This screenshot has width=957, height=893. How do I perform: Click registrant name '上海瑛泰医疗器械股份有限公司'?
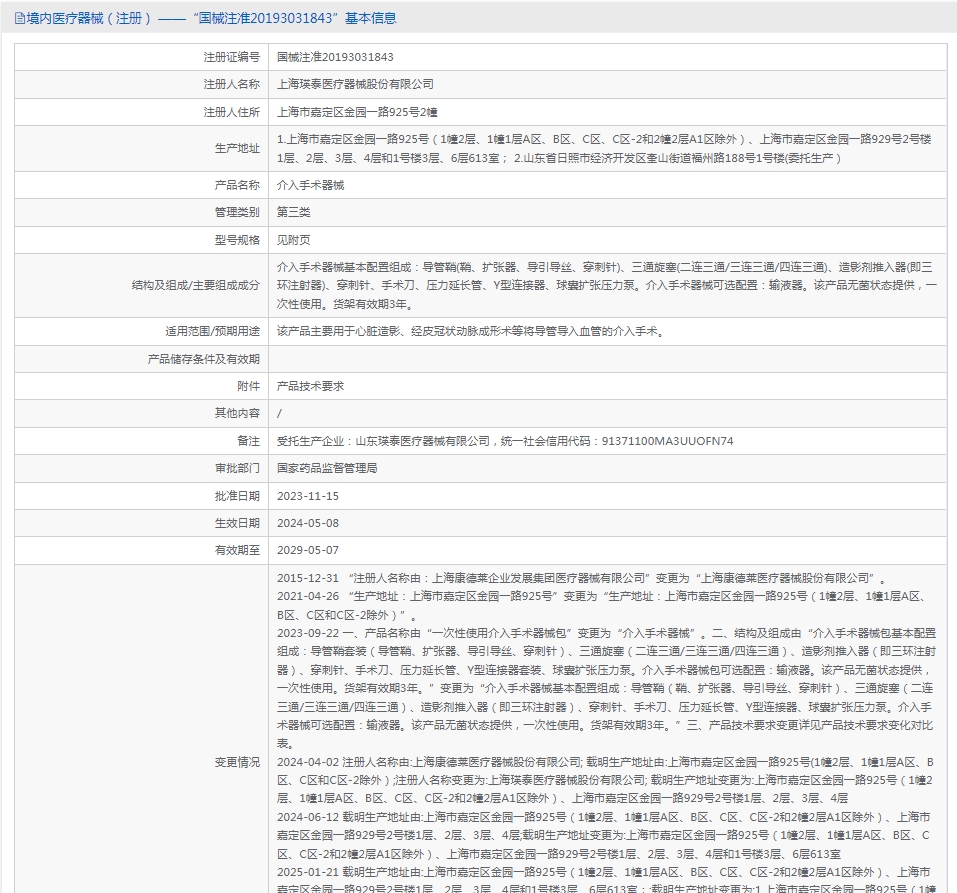point(355,84)
